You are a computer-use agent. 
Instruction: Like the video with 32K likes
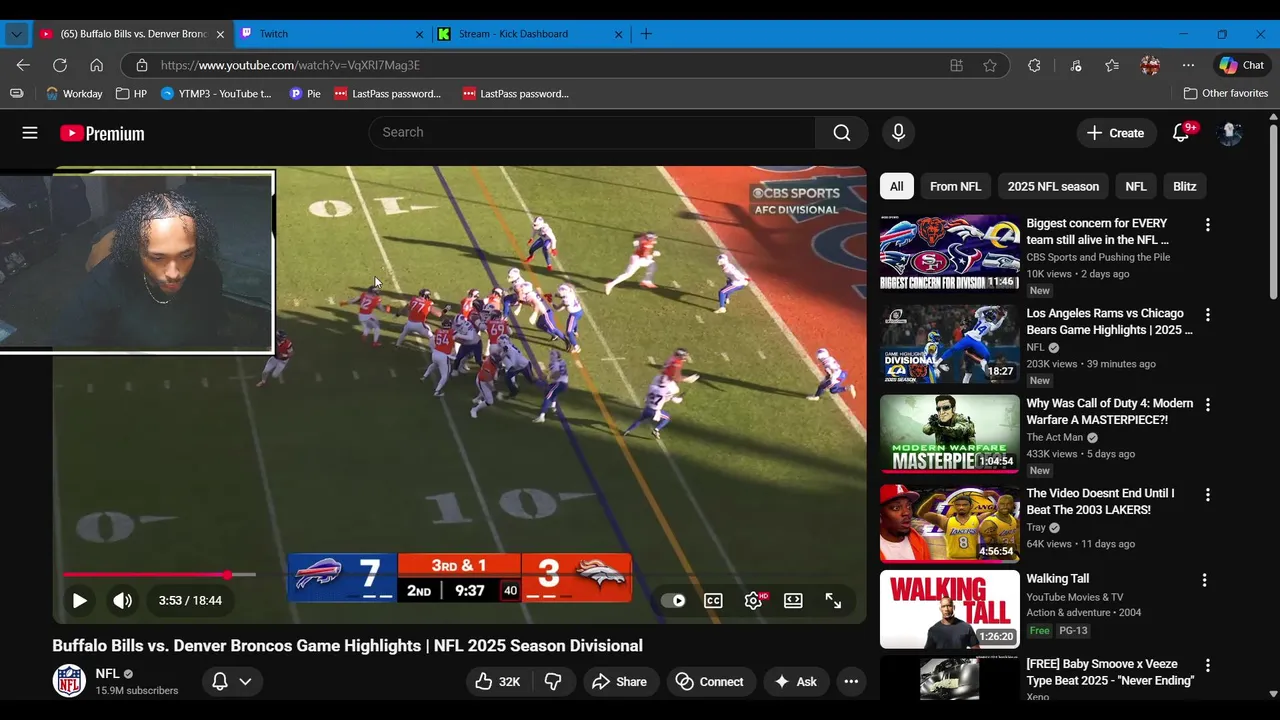(x=498, y=682)
